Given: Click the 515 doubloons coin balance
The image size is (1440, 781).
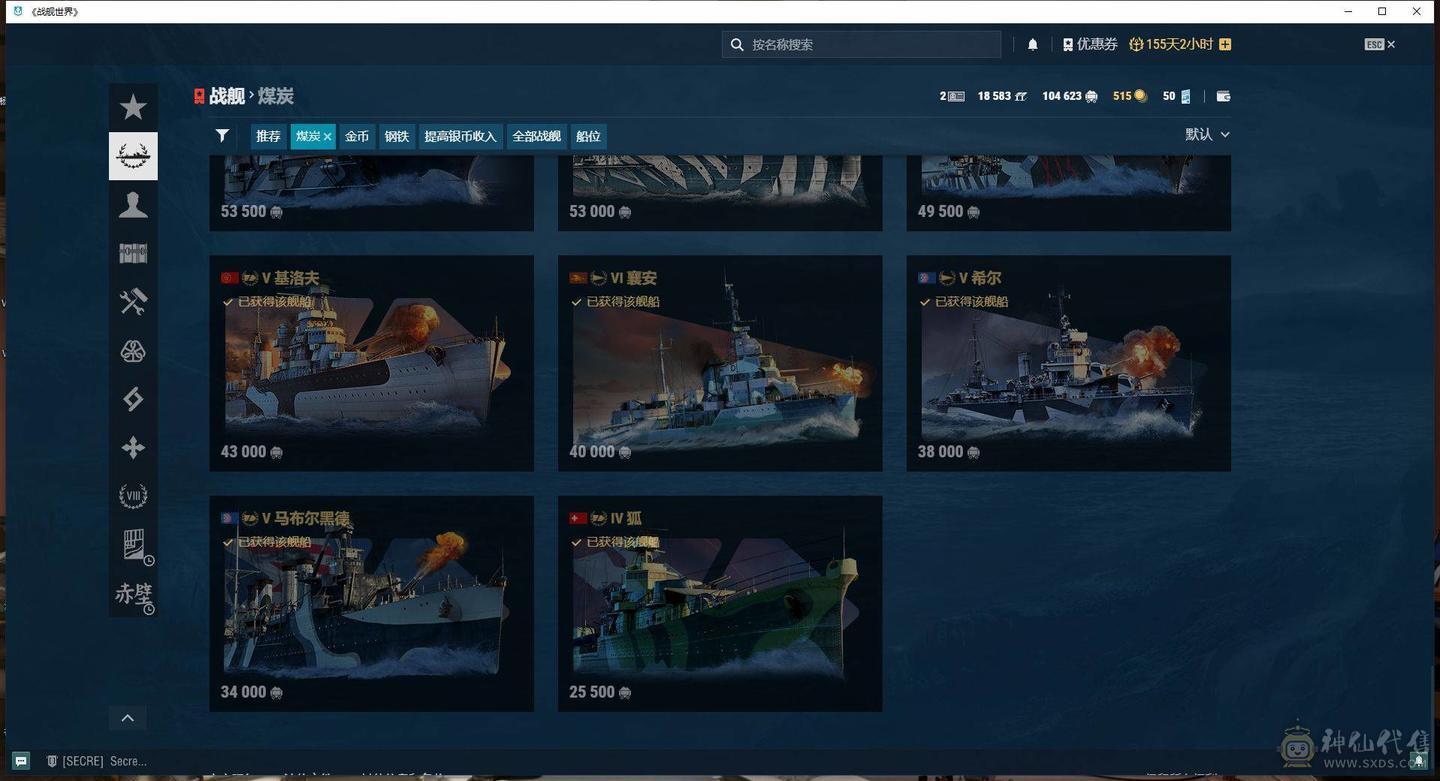Looking at the screenshot, I should tap(1130, 96).
